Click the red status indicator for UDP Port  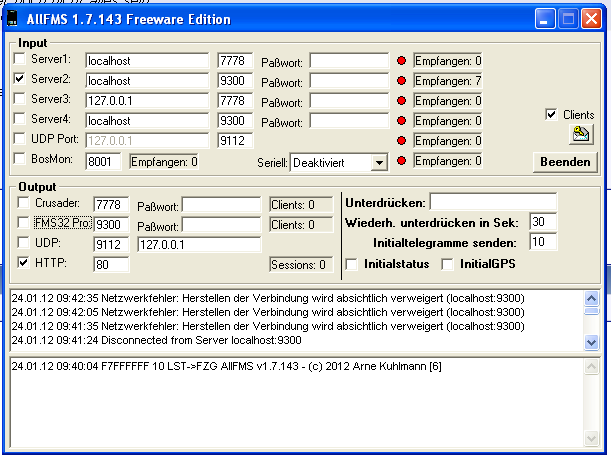tap(402, 141)
